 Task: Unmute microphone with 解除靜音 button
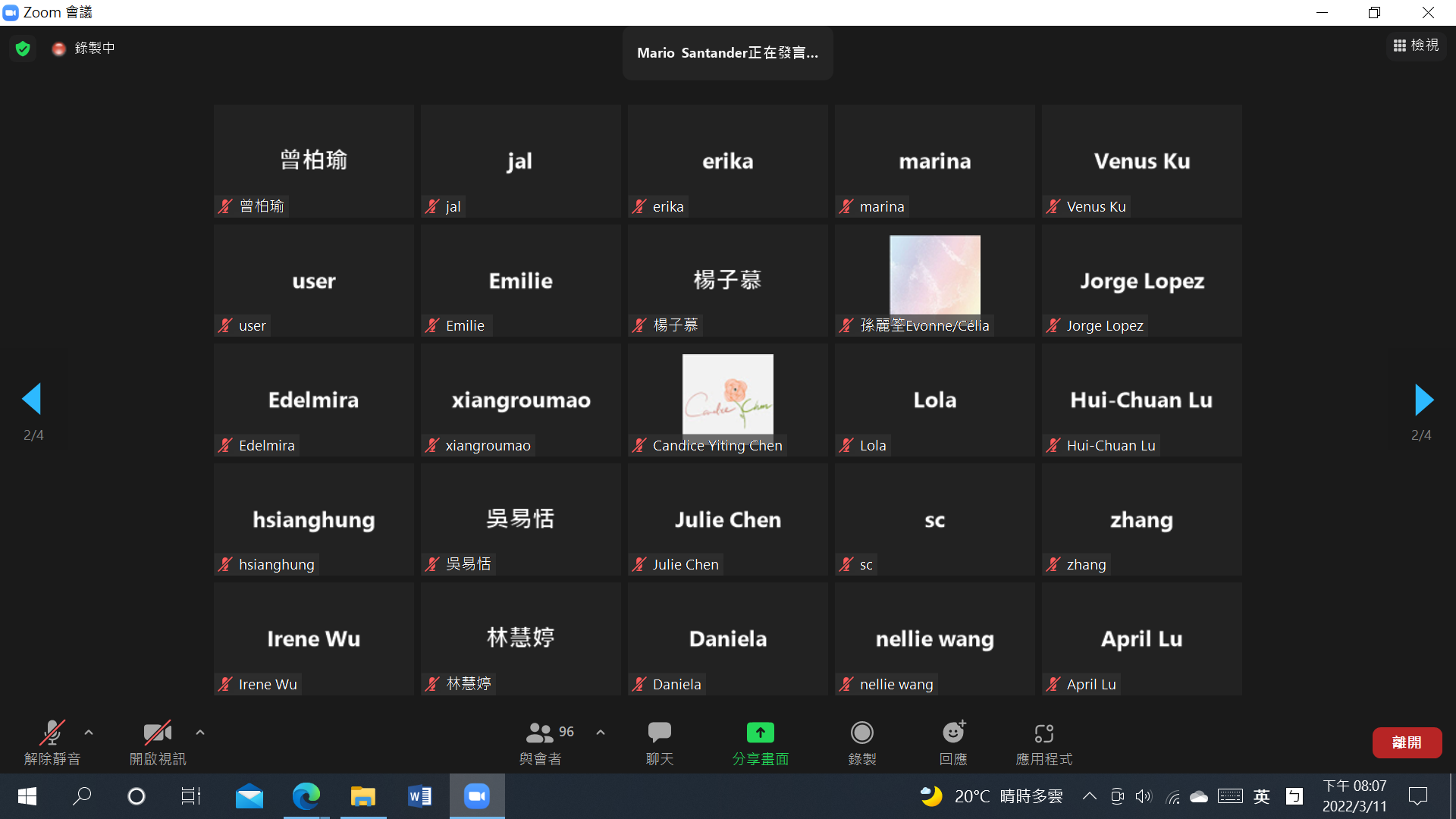pos(52,742)
